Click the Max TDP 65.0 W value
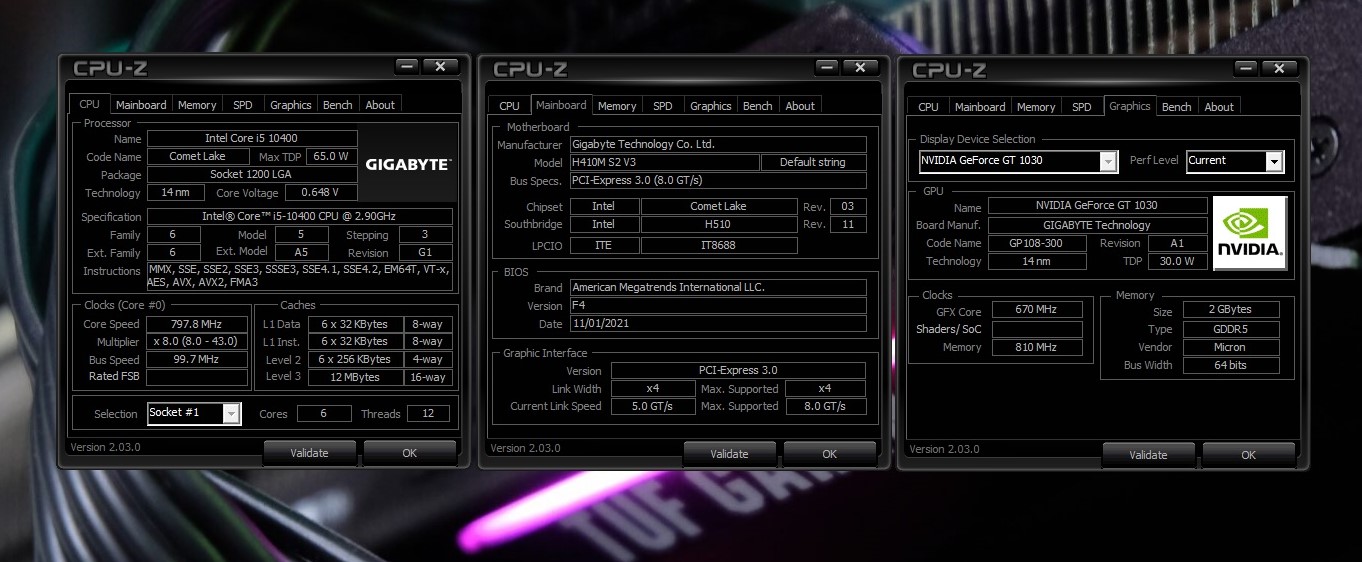Image resolution: width=1362 pixels, height=562 pixels. (330, 157)
